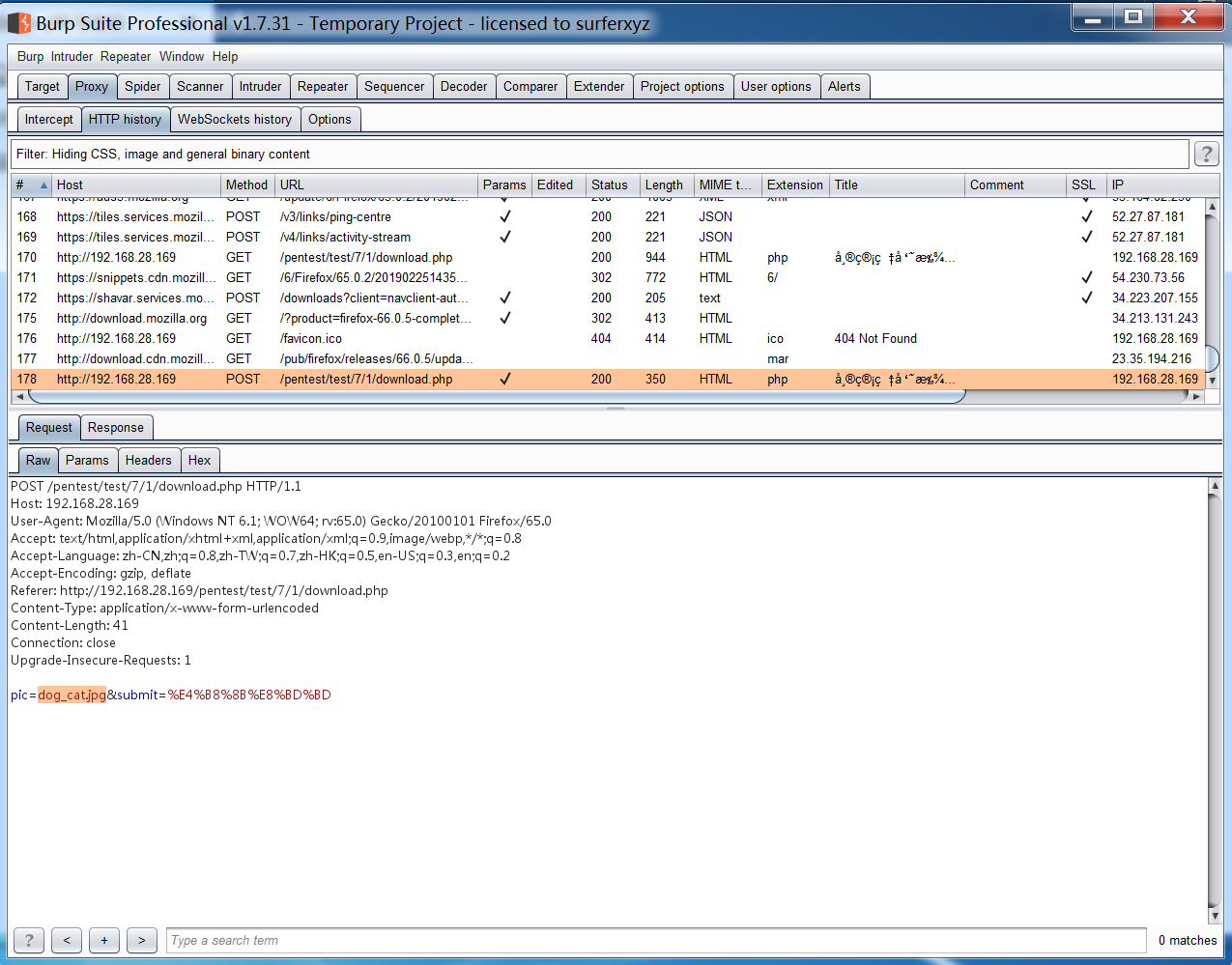Sort by the Params column header

504,184
